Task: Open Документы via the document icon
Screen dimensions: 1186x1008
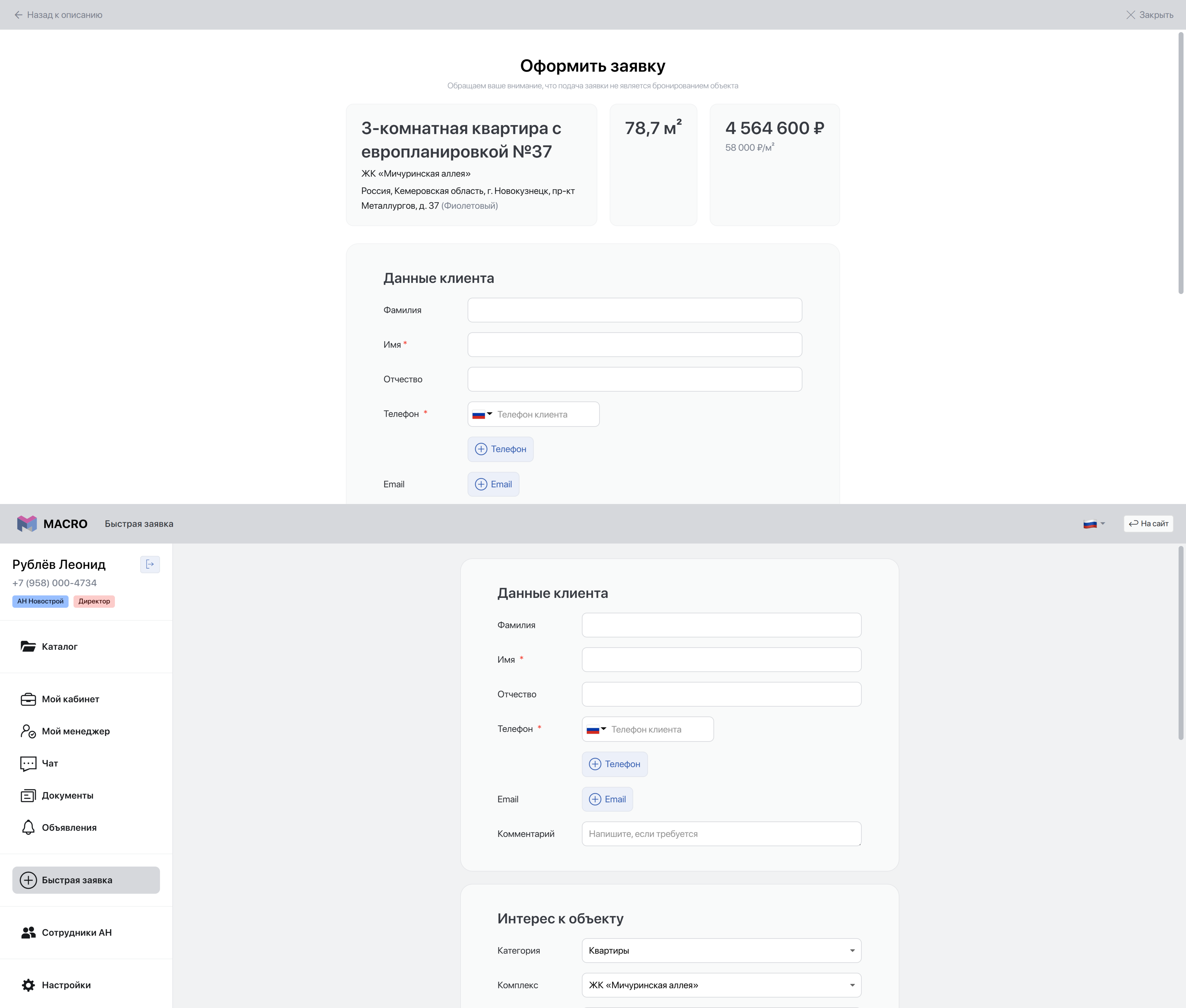Action: (28, 795)
